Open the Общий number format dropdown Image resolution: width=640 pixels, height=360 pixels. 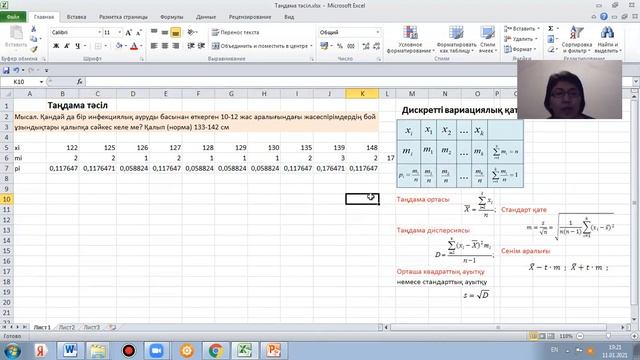pyautogui.click(x=378, y=32)
